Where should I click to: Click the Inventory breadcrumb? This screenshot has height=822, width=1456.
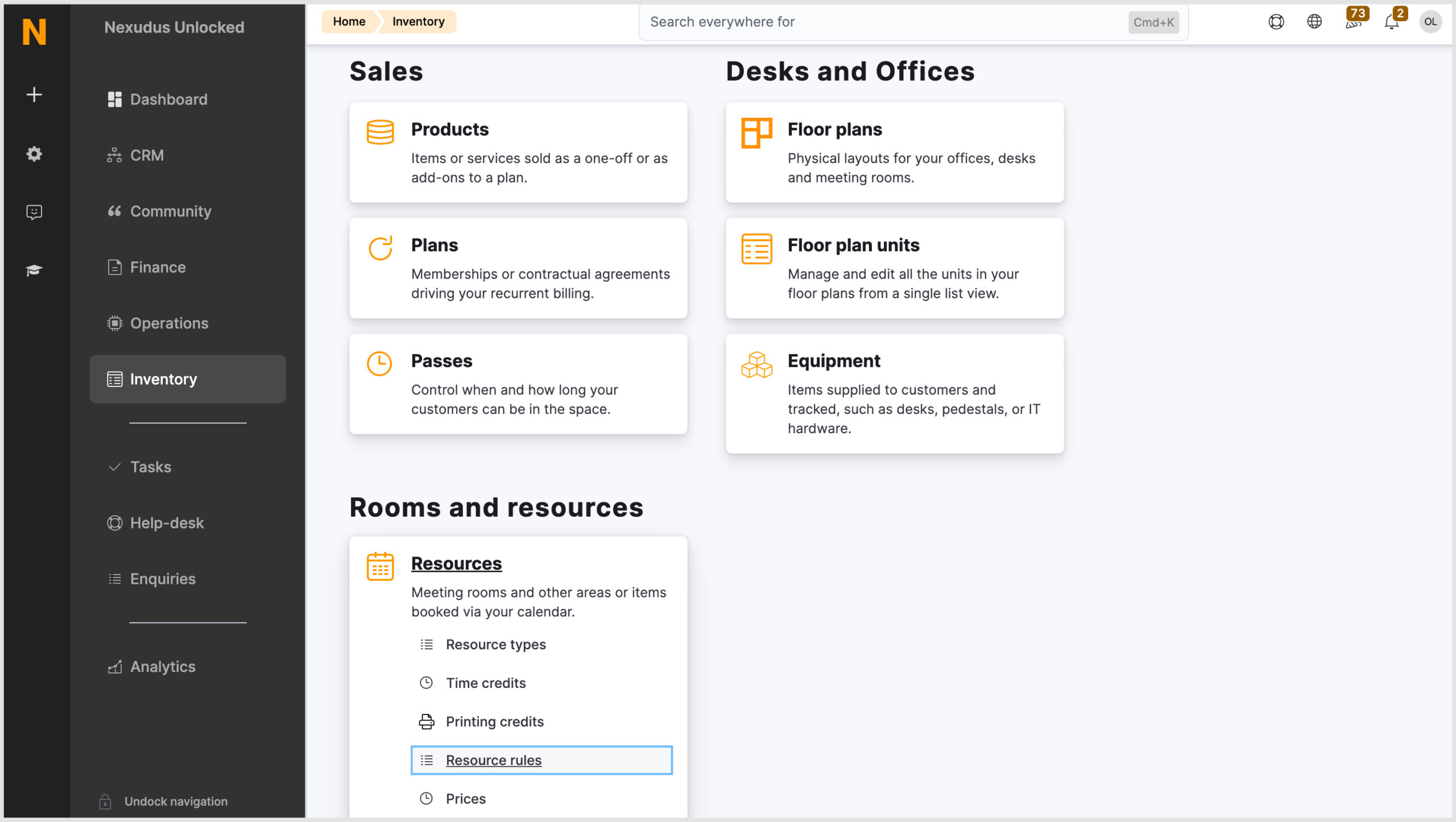[x=419, y=22]
